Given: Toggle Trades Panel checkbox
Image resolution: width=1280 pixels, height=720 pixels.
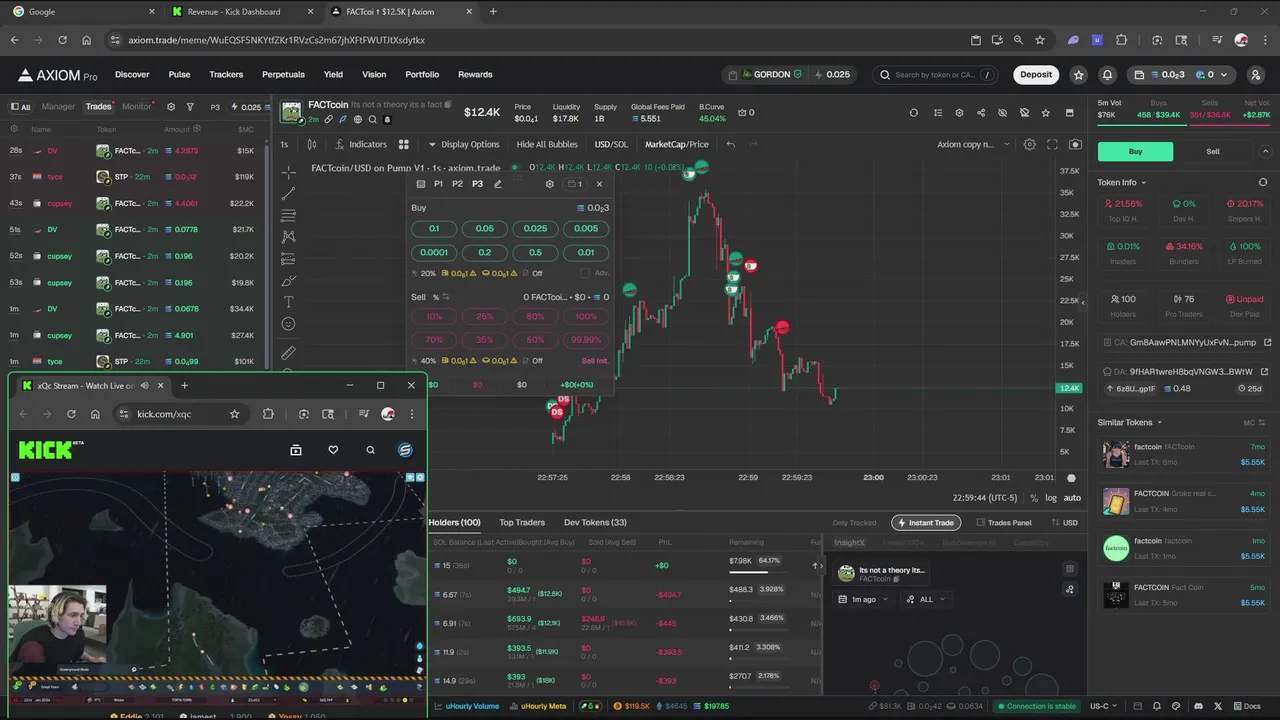Looking at the screenshot, I should 980,522.
